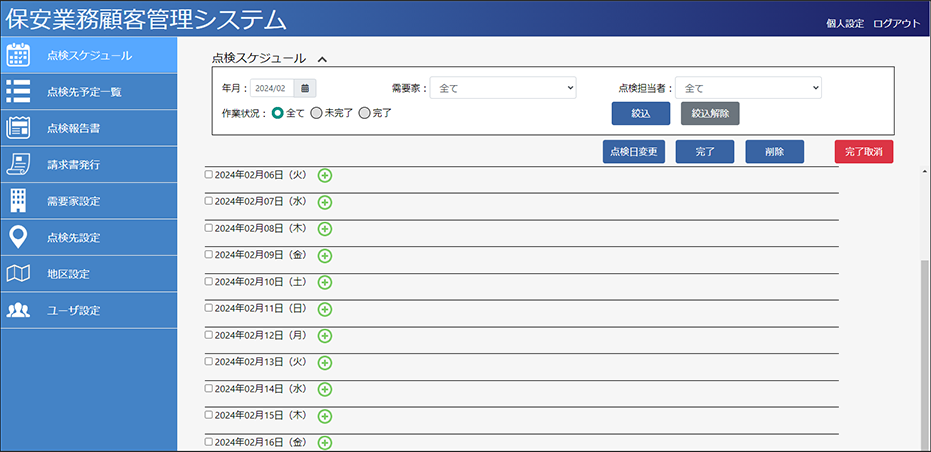This screenshot has width=931, height=452.
Task: Click the green plus icon for 2024年02月11日
Action: (x=325, y=309)
